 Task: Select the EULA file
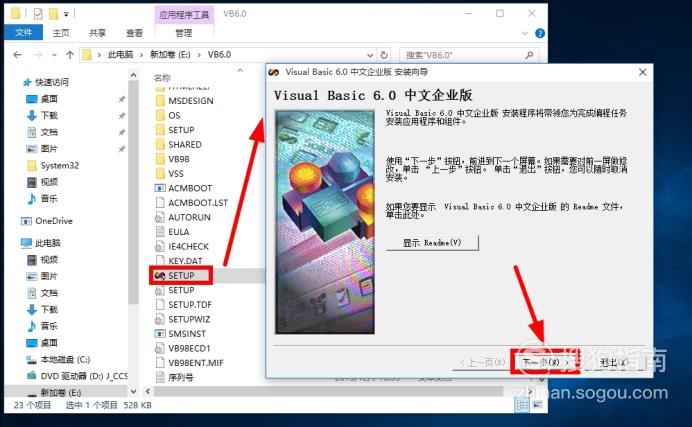click(x=178, y=232)
